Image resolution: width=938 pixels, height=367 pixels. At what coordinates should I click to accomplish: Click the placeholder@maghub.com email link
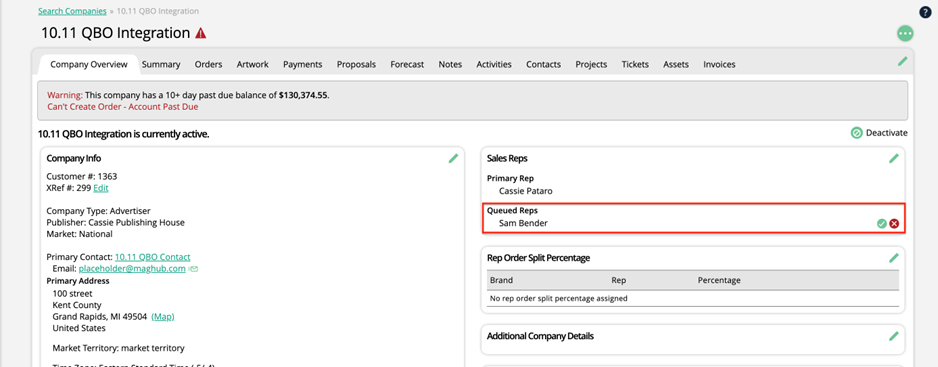coord(132,269)
